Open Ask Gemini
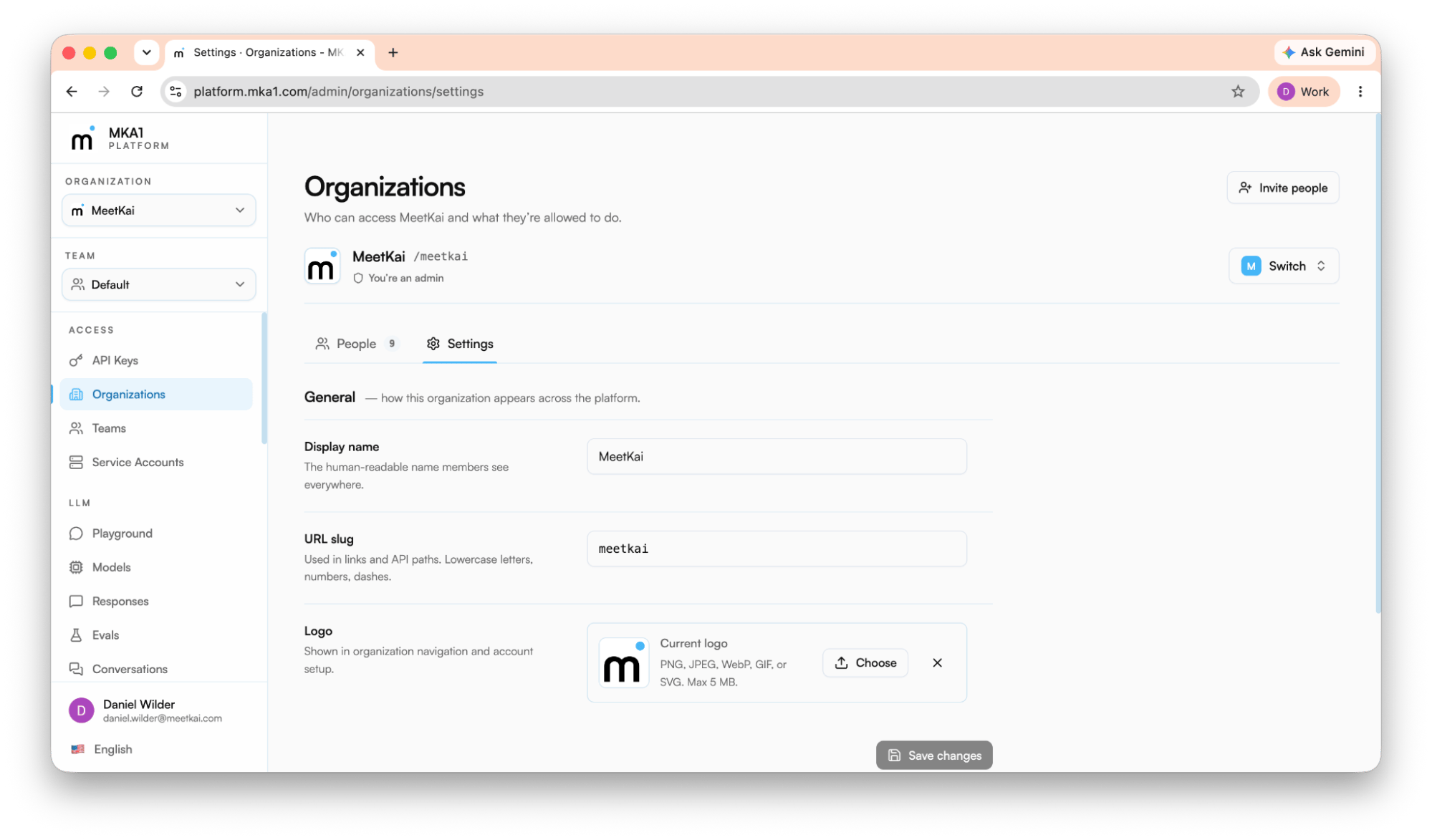 pyautogui.click(x=1324, y=52)
